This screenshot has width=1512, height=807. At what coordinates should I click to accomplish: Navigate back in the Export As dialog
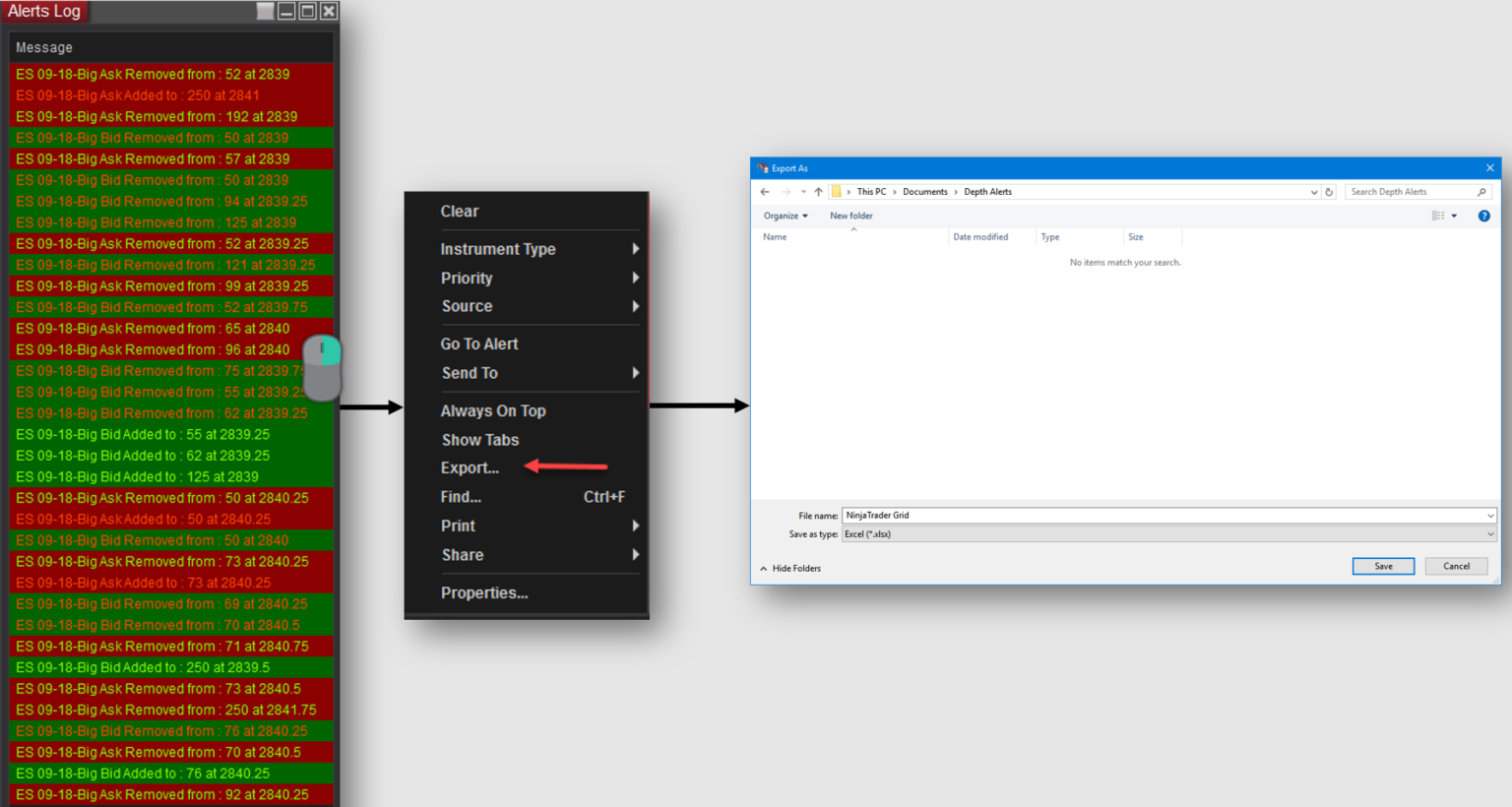pos(764,192)
